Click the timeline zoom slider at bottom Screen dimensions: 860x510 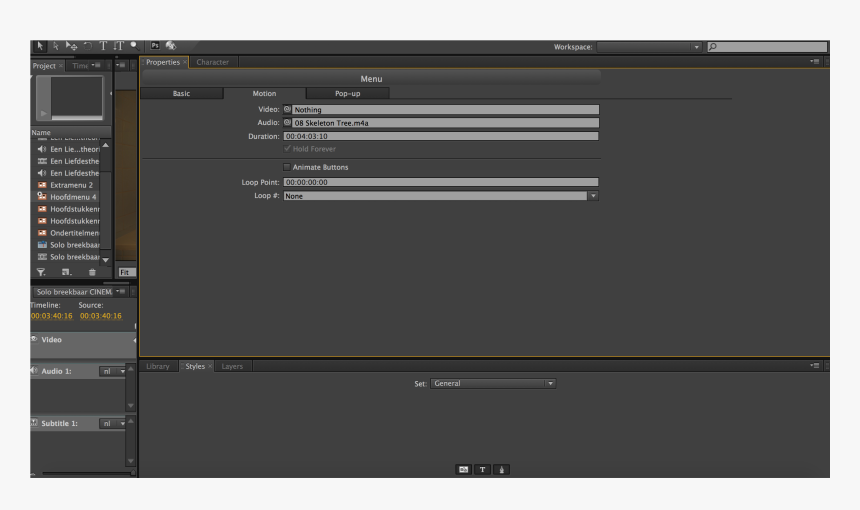[80, 474]
